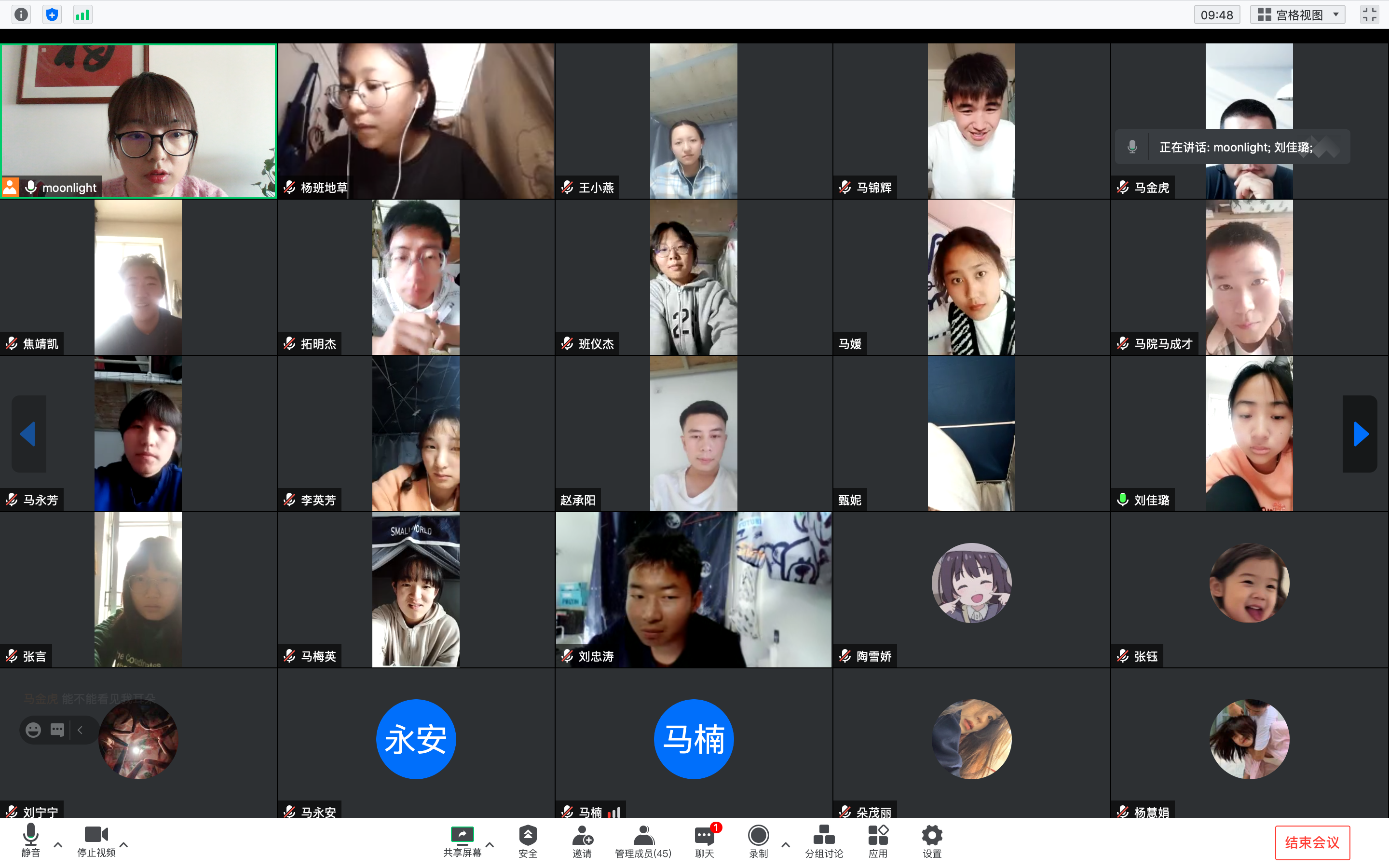Open the Apps (应用) icon

(878, 835)
